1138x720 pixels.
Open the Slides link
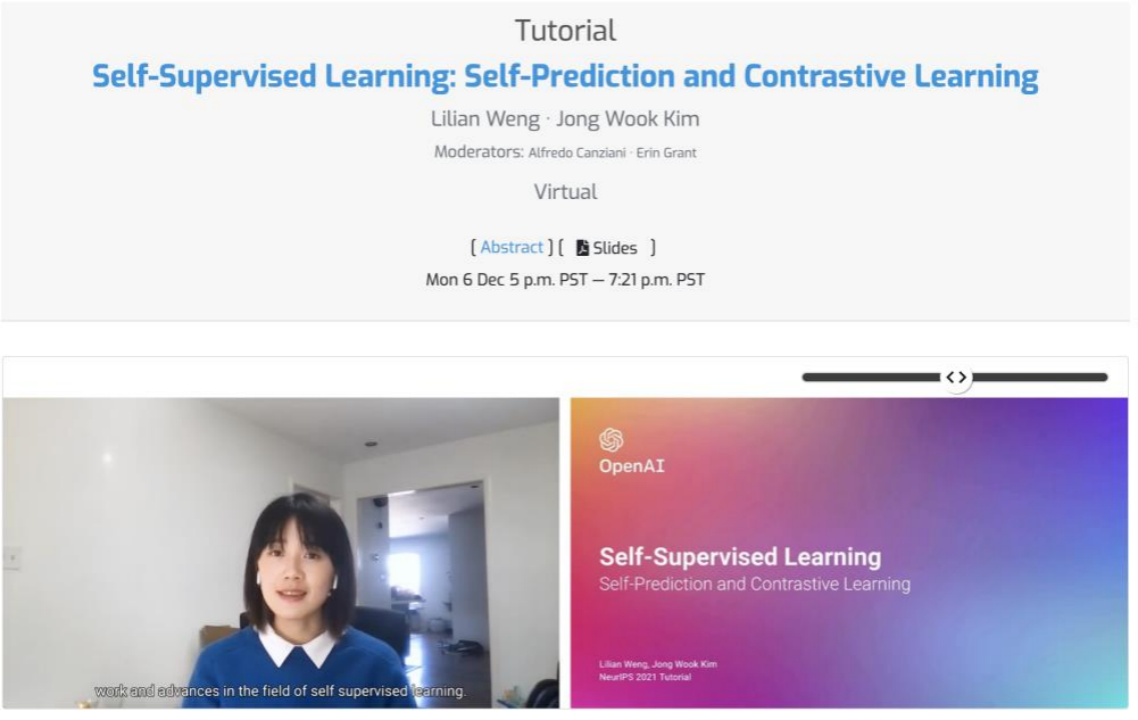(615, 248)
